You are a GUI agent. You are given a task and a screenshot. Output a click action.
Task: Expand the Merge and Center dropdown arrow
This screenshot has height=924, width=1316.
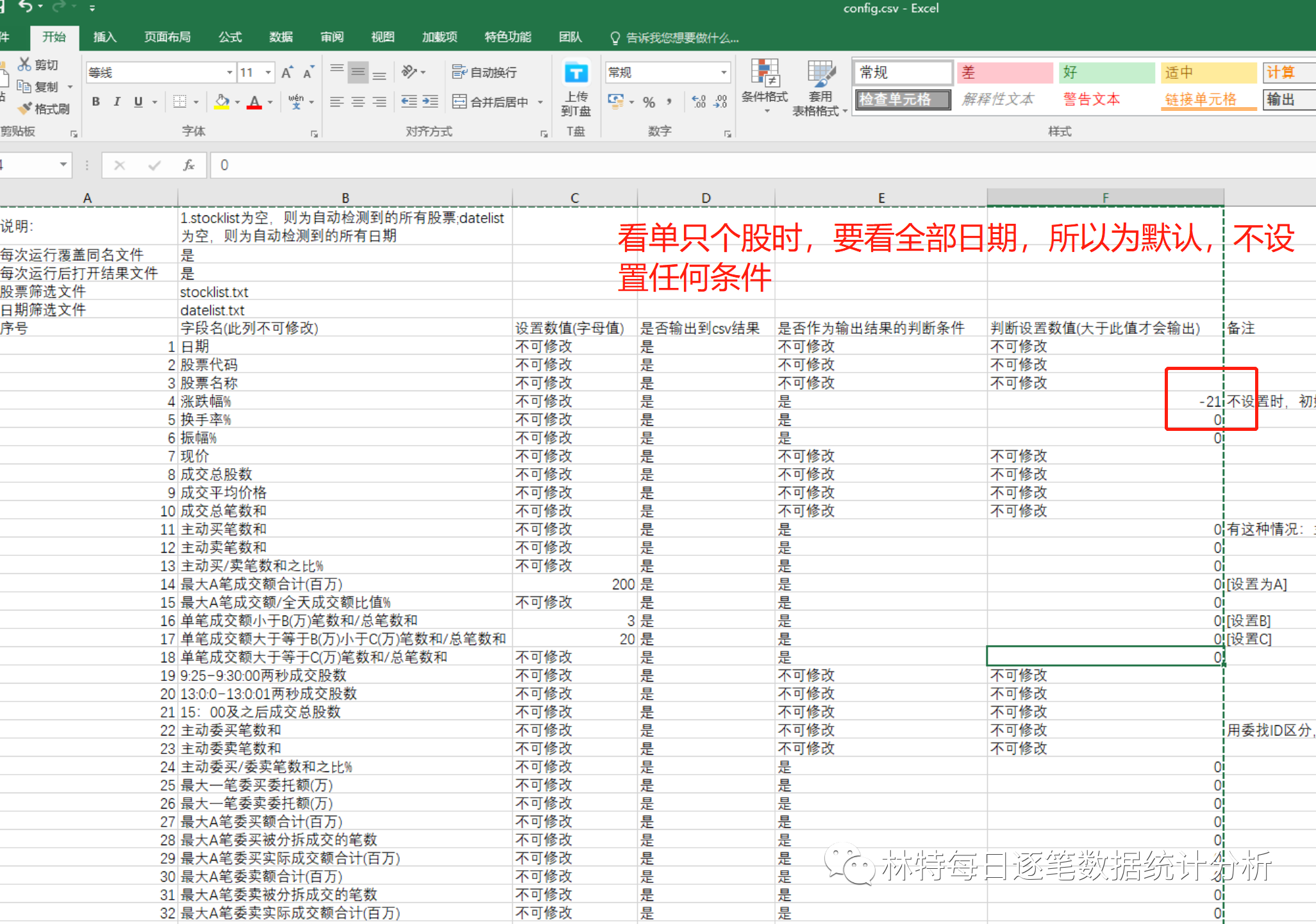click(540, 102)
